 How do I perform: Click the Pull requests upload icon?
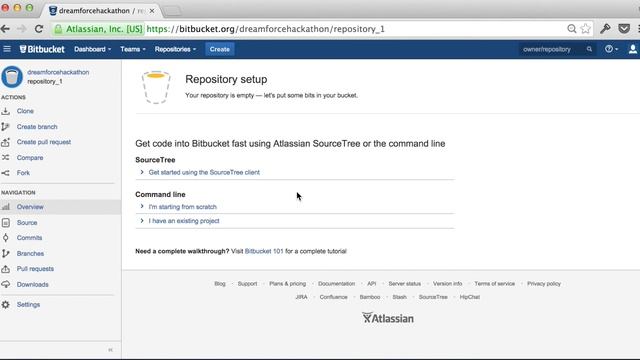(x=6, y=269)
